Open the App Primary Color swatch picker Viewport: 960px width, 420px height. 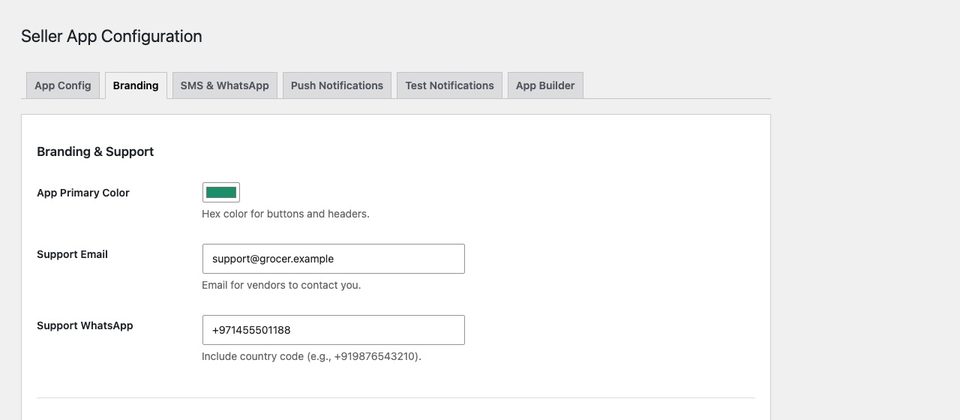click(x=221, y=192)
